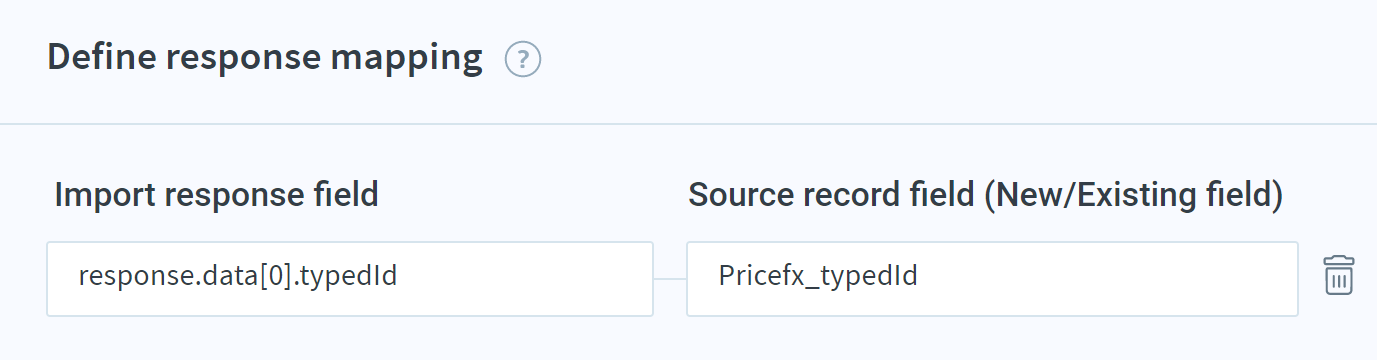Image resolution: width=1377 pixels, height=360 pixels.
Task: Select the Define response mapping heading
Action: coord(265,58)
